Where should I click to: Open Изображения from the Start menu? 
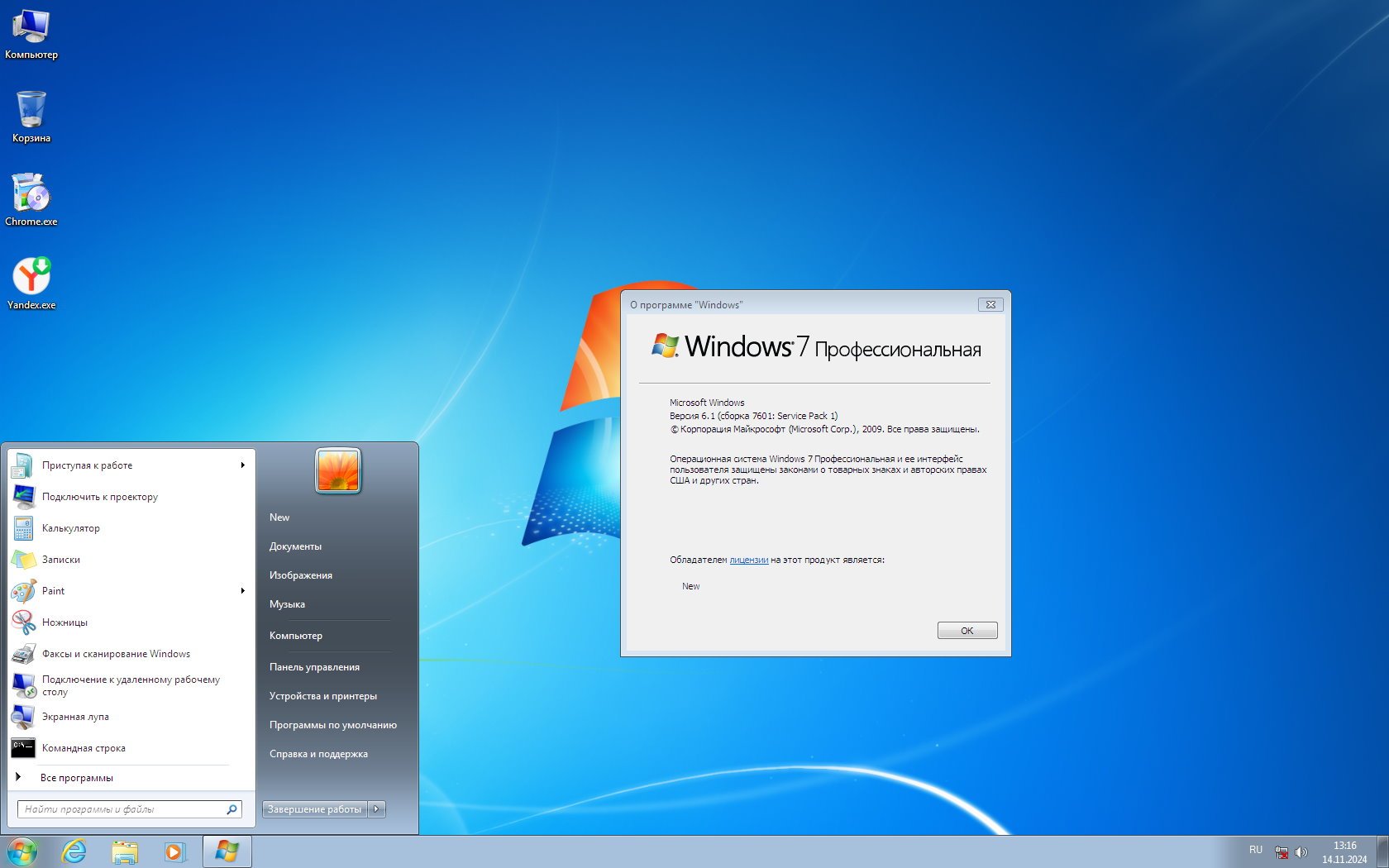point(301,575)
